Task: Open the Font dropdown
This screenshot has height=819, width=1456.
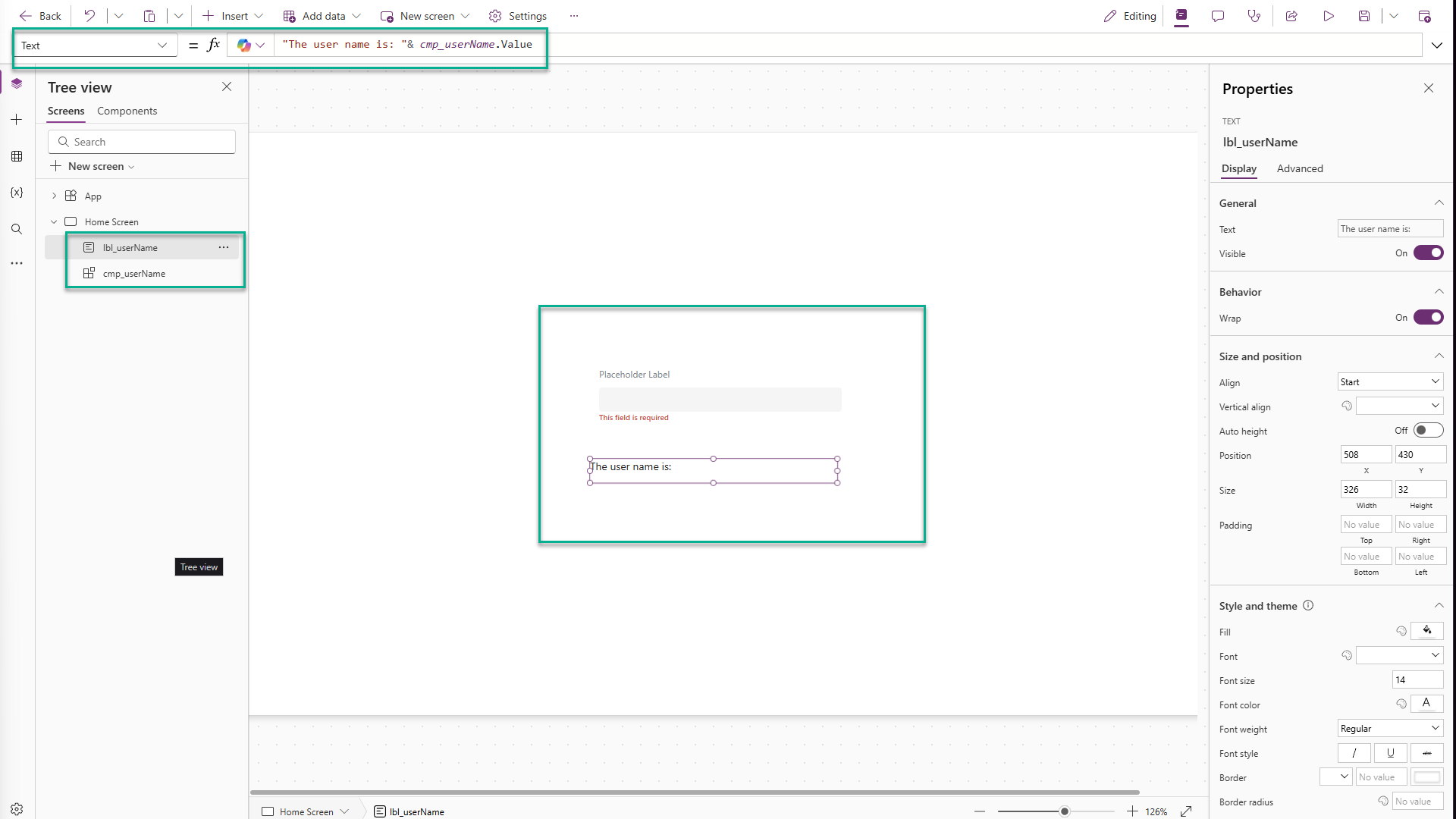Action: [1400, 655]
